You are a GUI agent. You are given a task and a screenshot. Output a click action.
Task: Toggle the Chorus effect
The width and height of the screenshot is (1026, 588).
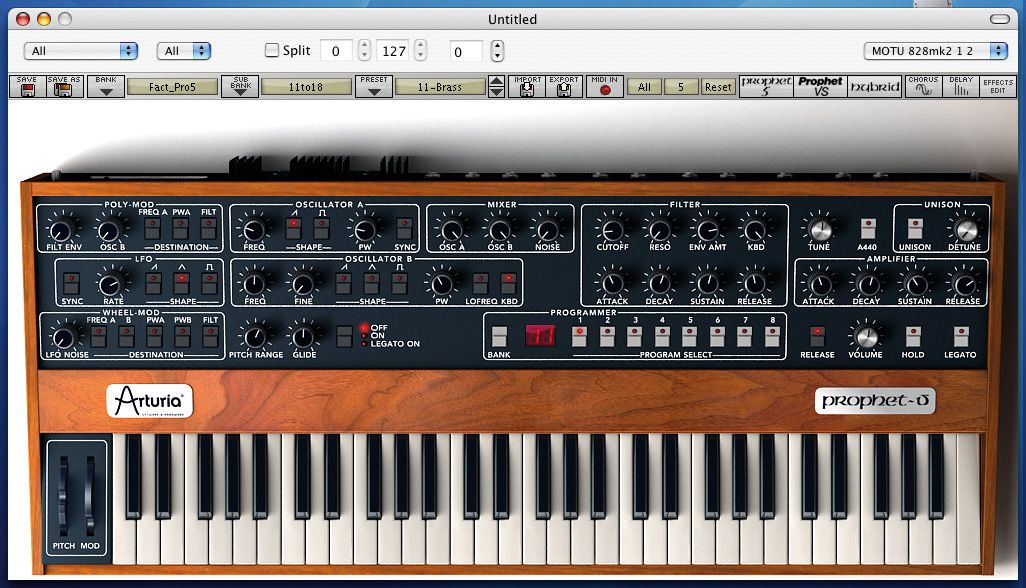coord(923,86)
